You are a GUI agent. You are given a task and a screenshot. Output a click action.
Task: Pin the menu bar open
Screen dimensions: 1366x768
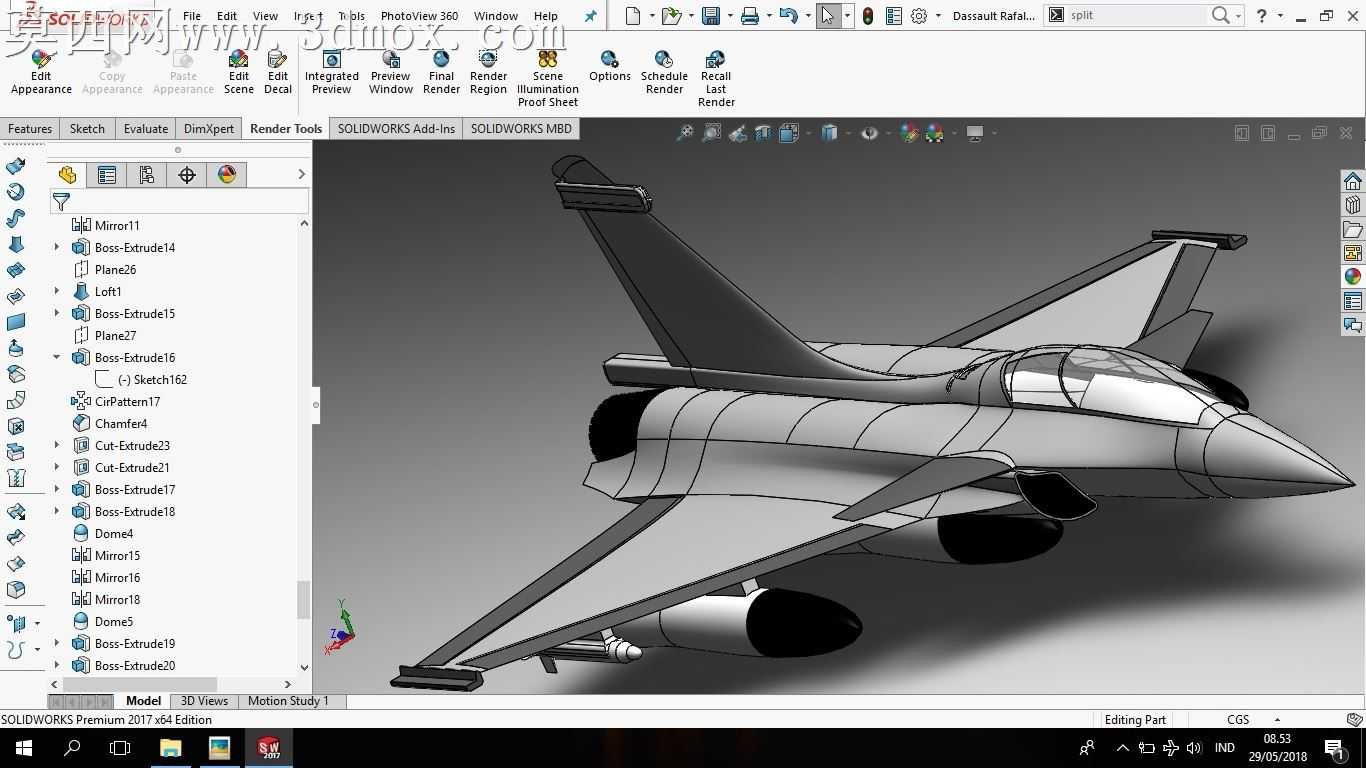(590, 16)
